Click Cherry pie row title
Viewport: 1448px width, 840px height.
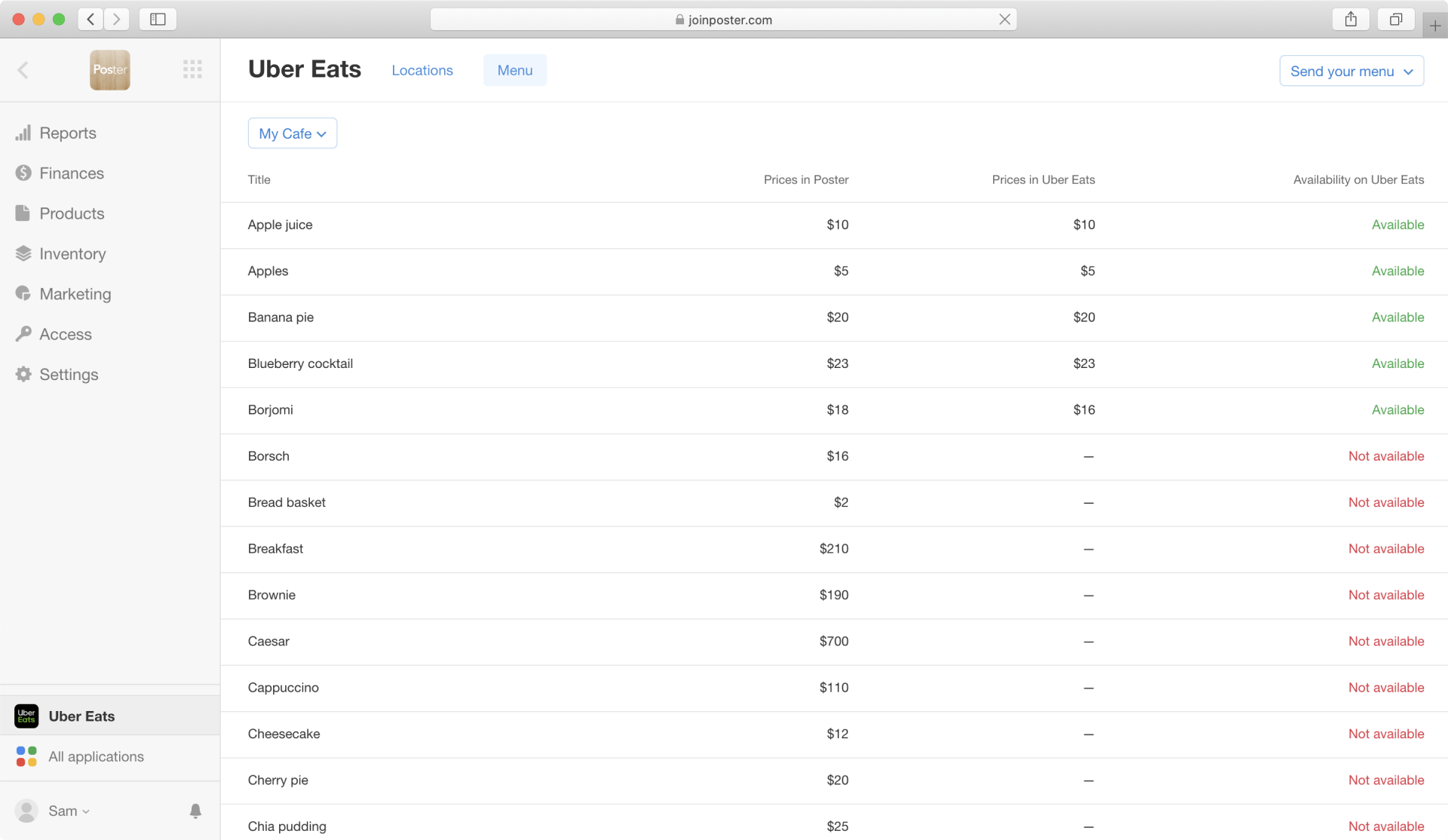click(x=278, y=780)
